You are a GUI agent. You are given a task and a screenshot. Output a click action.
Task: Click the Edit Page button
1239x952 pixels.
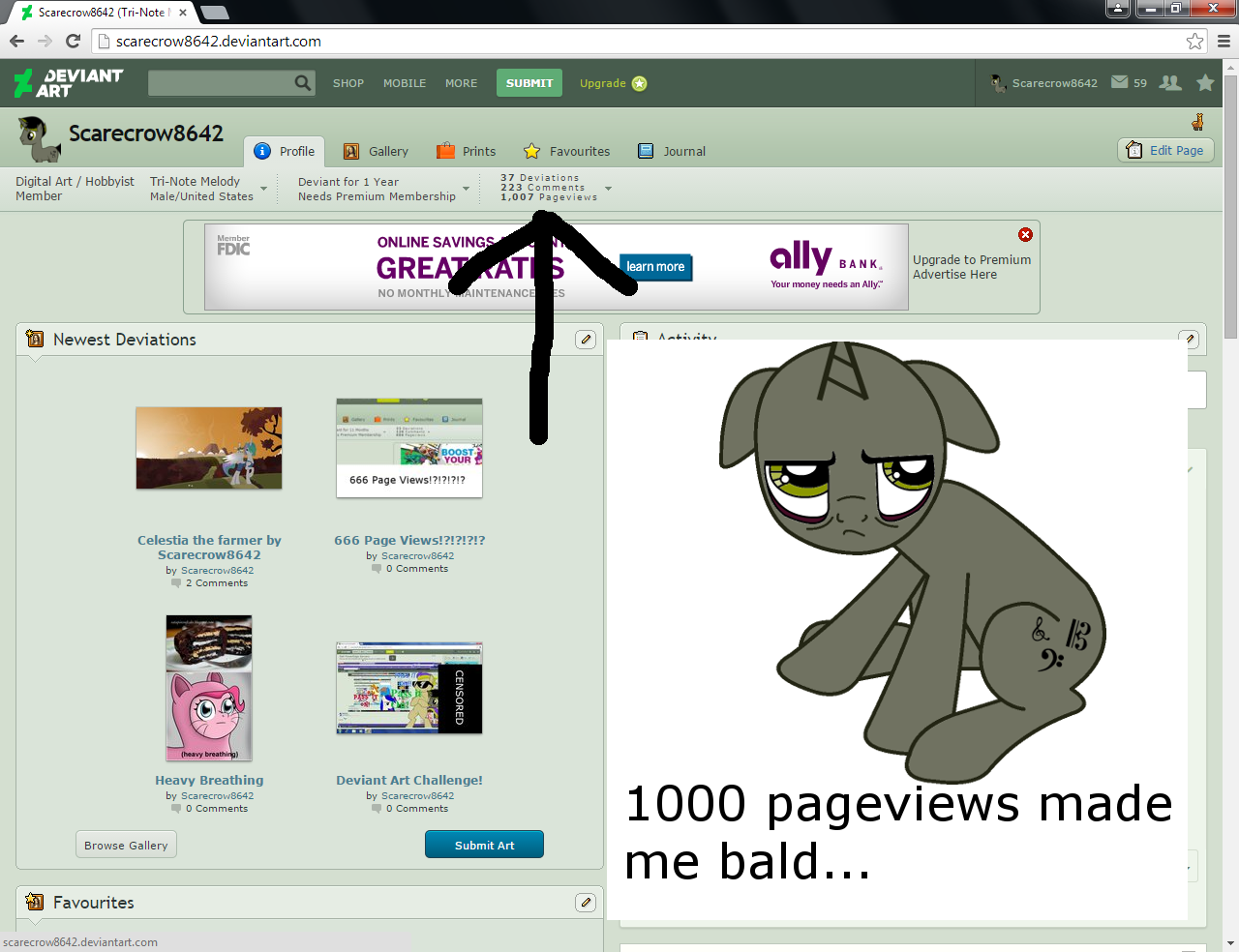[x=1165, y=150]
